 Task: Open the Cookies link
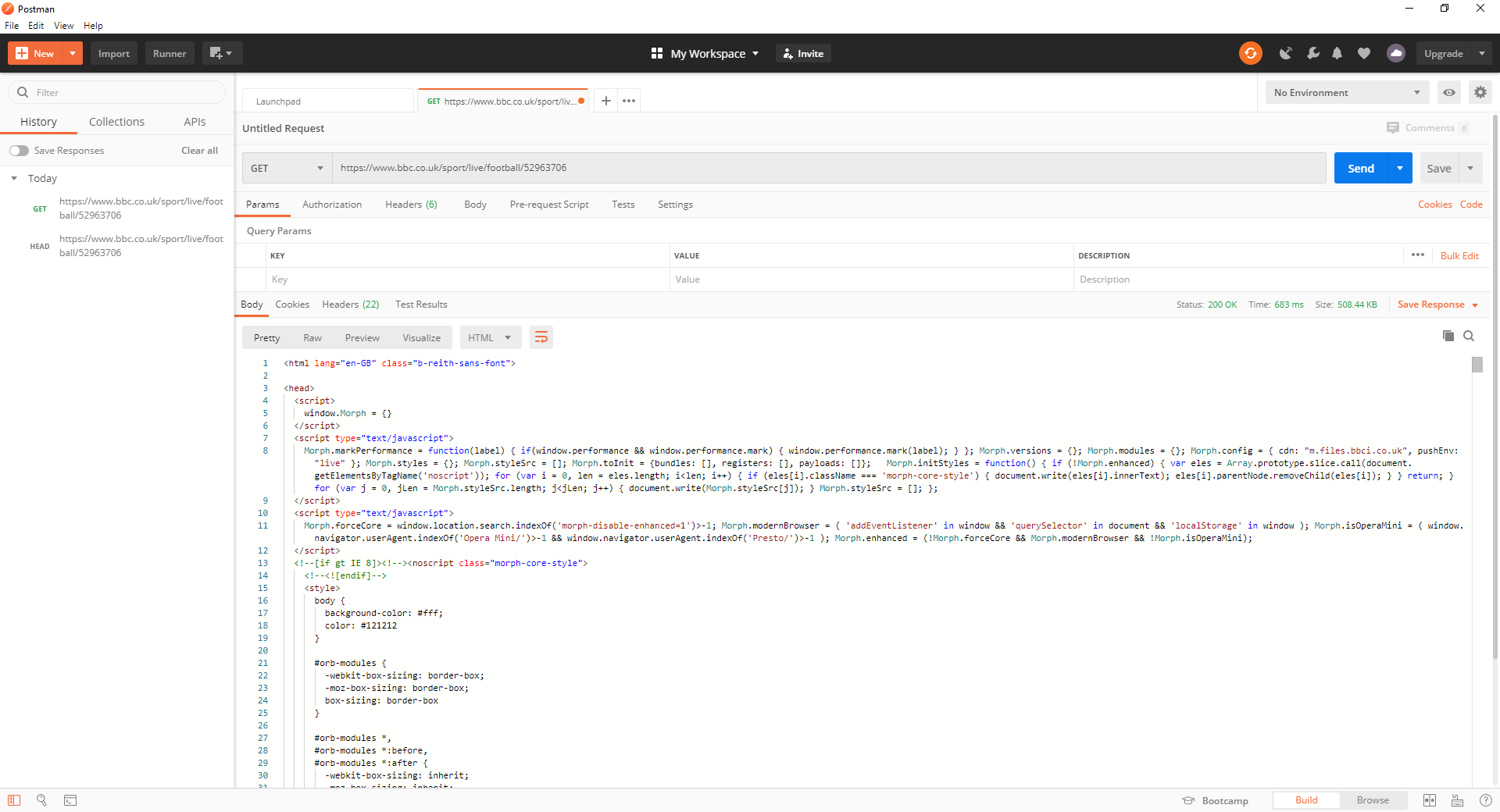pyautogui.click(x=1434, y=205)
